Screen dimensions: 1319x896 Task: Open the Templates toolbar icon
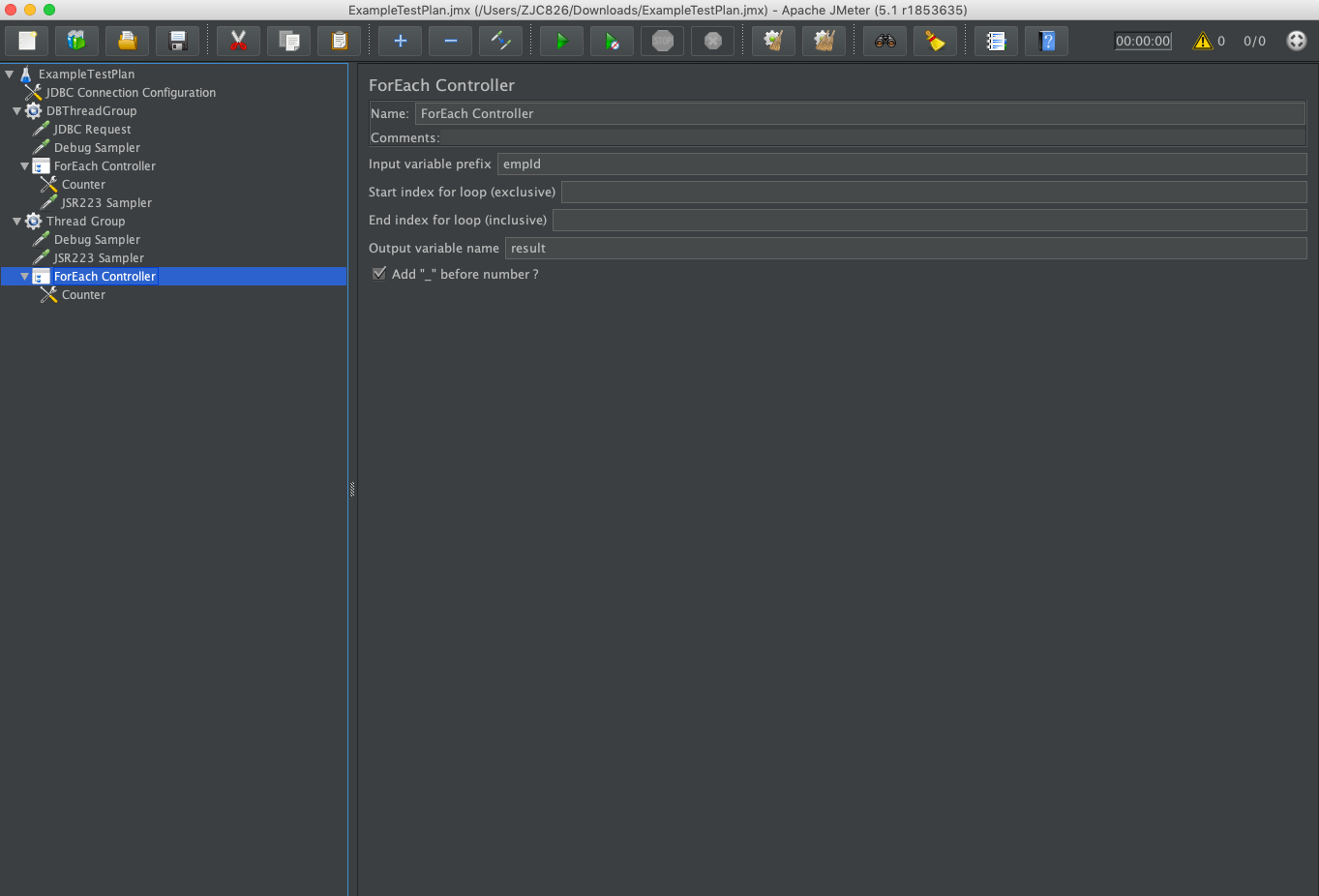pyautogui.click(x=76, y=41)
